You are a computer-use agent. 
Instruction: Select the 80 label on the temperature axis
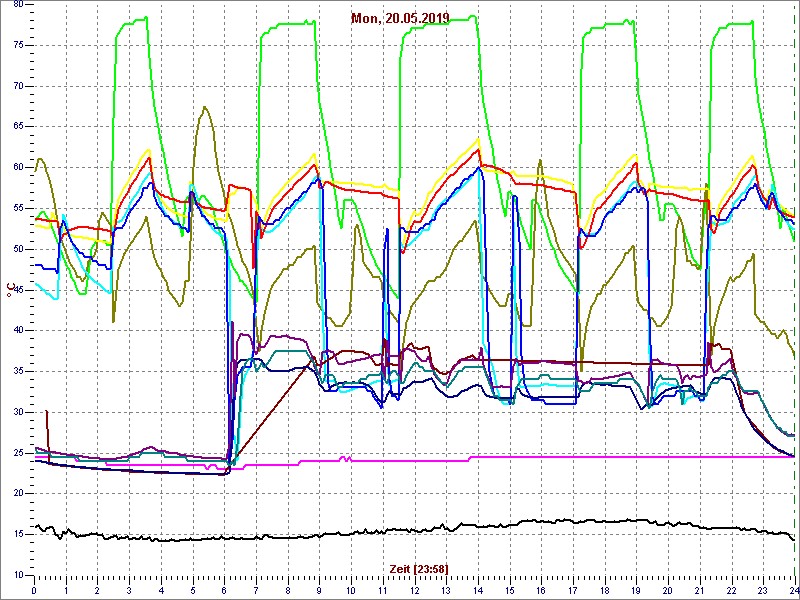(18, 5)
